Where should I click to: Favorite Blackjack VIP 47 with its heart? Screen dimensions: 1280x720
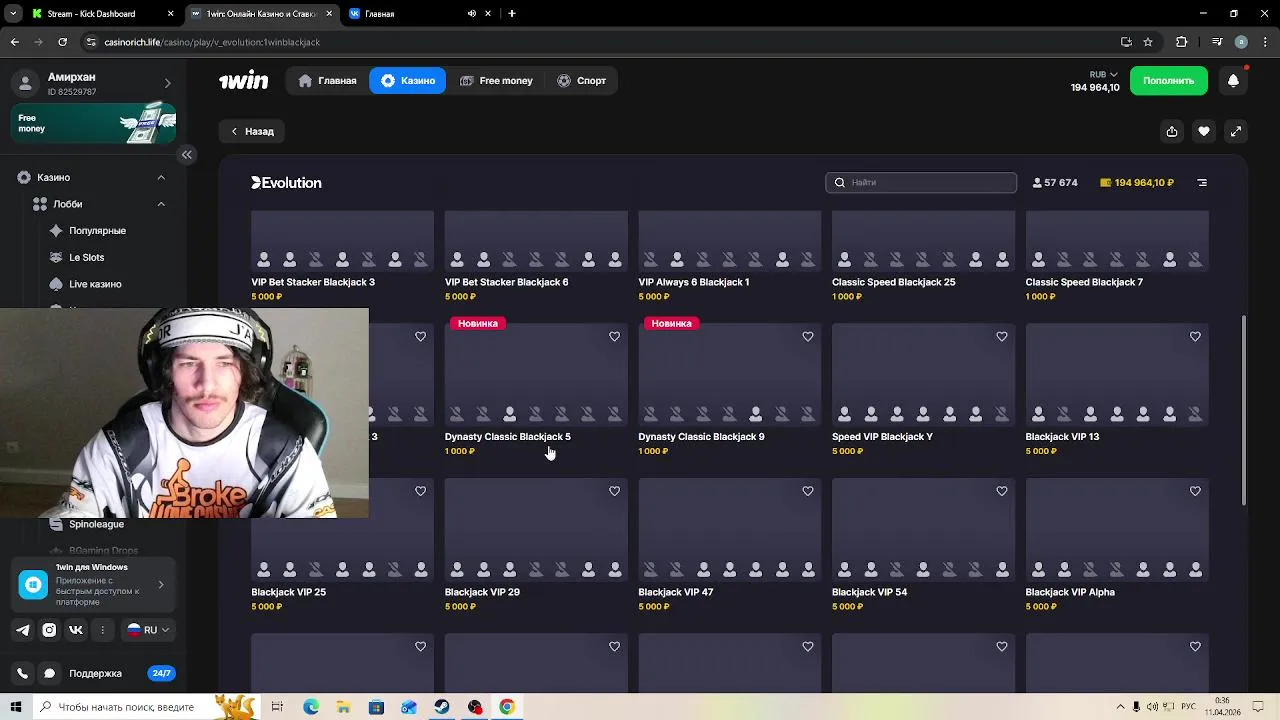(808, 491)
